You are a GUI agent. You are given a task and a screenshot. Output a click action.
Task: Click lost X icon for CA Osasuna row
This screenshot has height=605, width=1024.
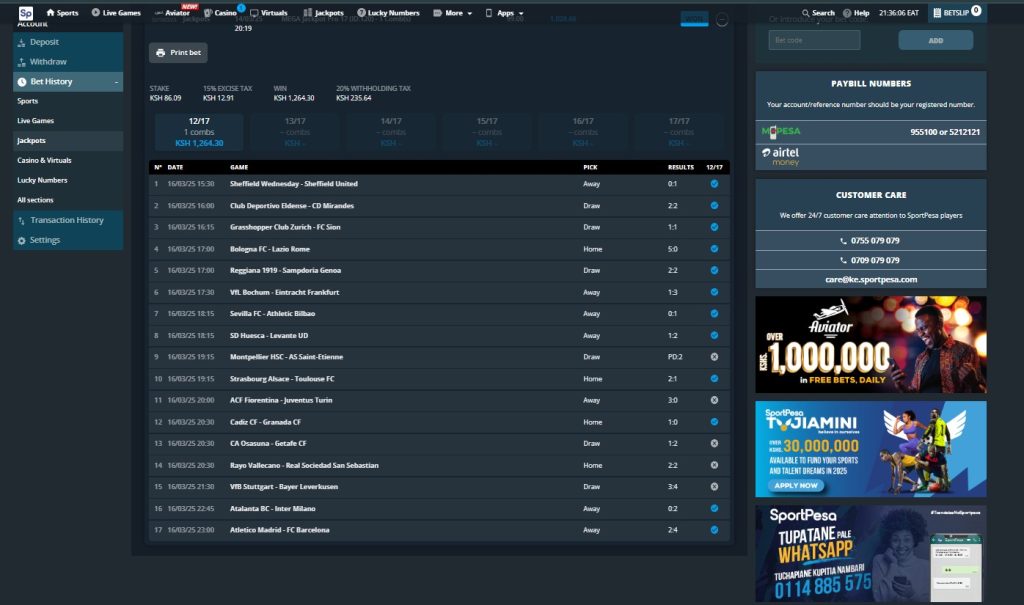pos(714,444)
